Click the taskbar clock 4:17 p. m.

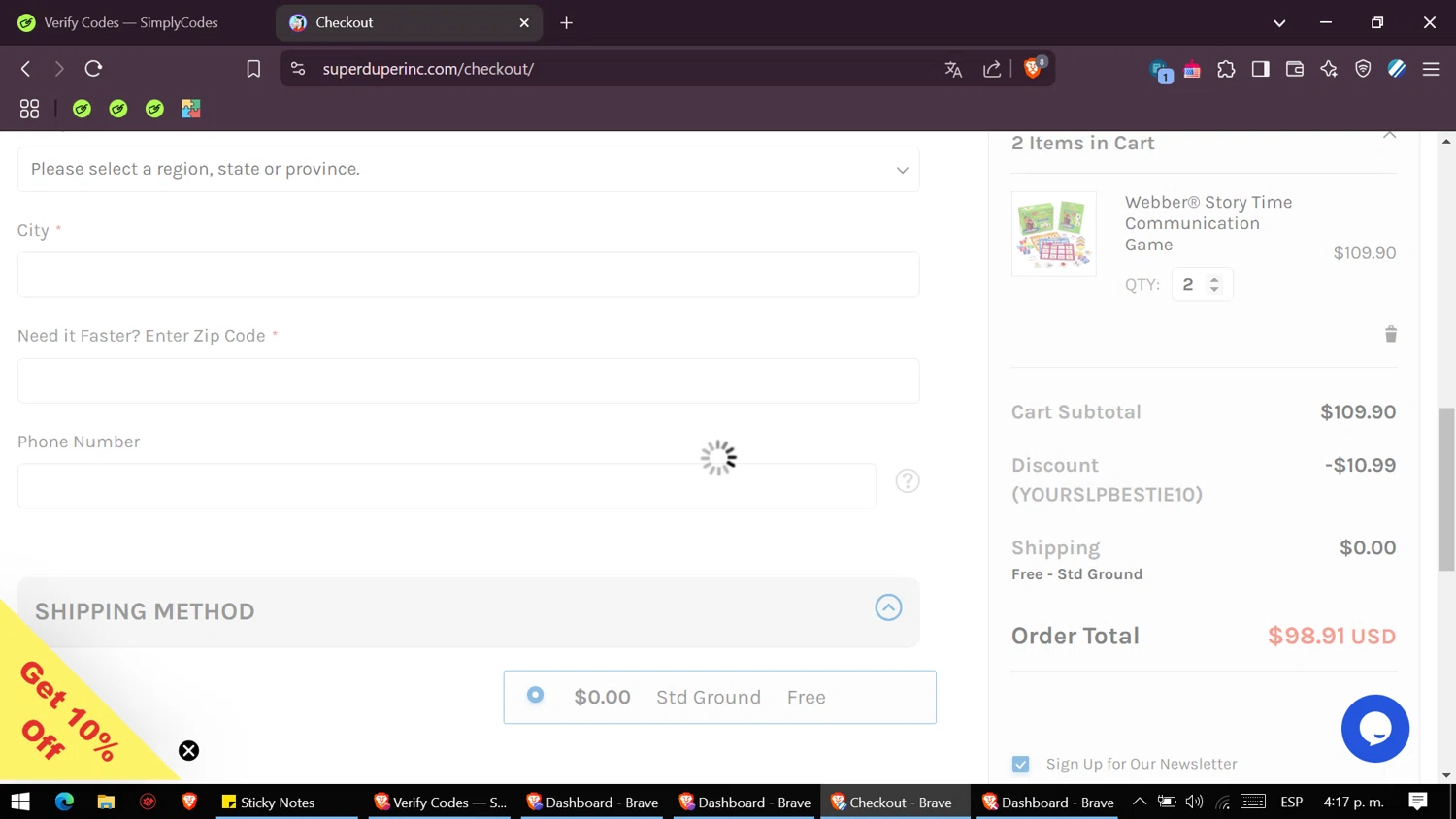pos(1354,803)
